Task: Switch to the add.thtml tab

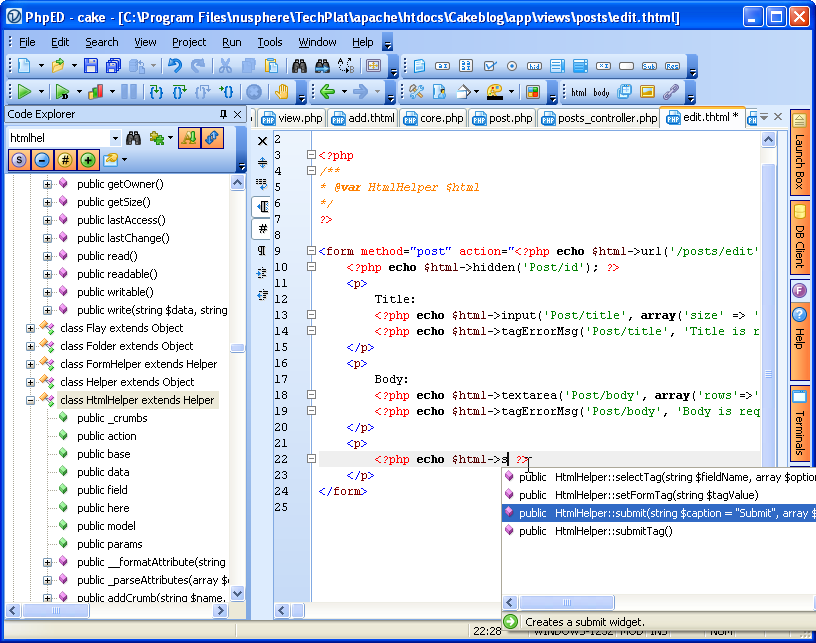Action: (x=363, y=118)
